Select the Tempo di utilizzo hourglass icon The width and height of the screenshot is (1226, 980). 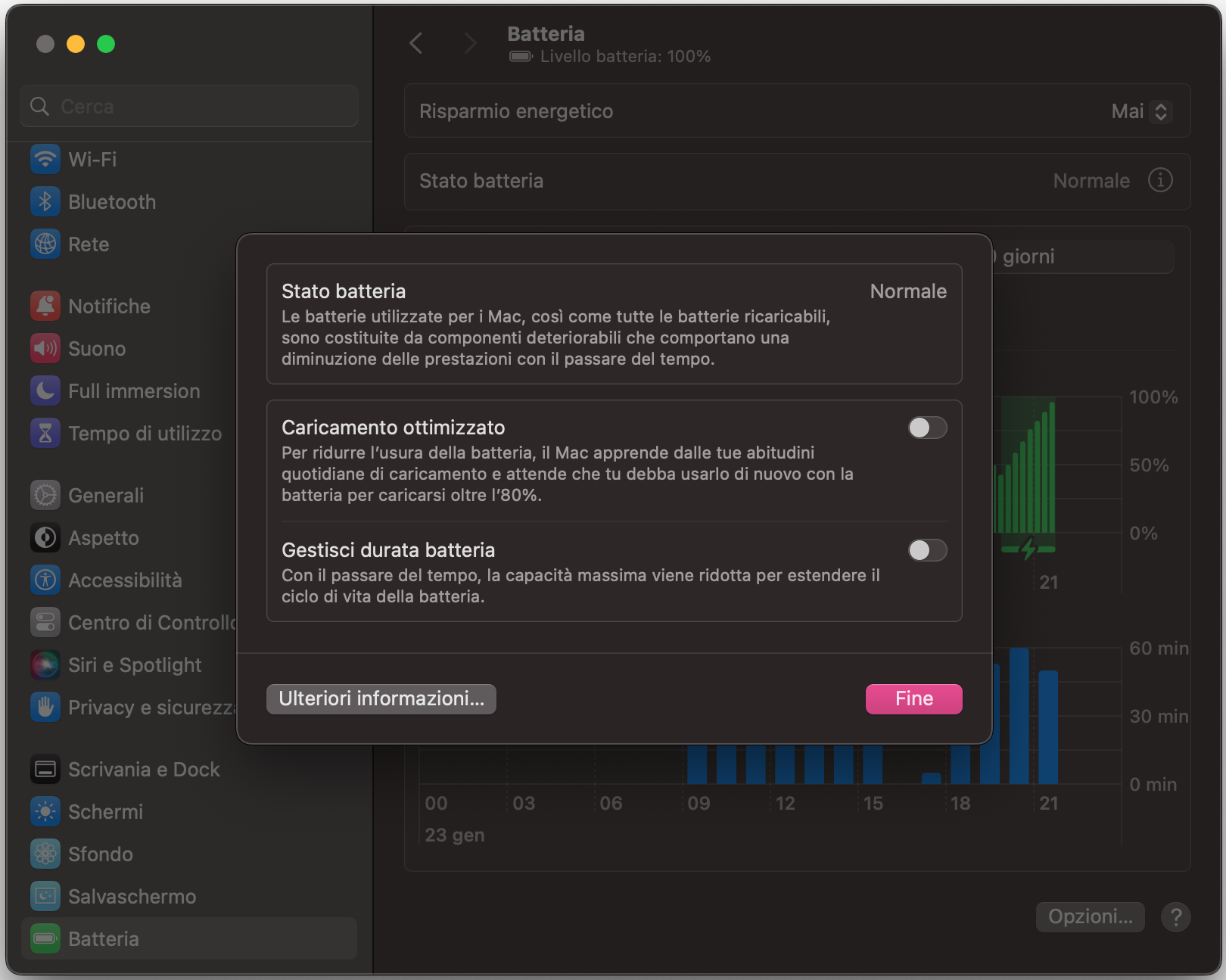[x=45, y=433]
